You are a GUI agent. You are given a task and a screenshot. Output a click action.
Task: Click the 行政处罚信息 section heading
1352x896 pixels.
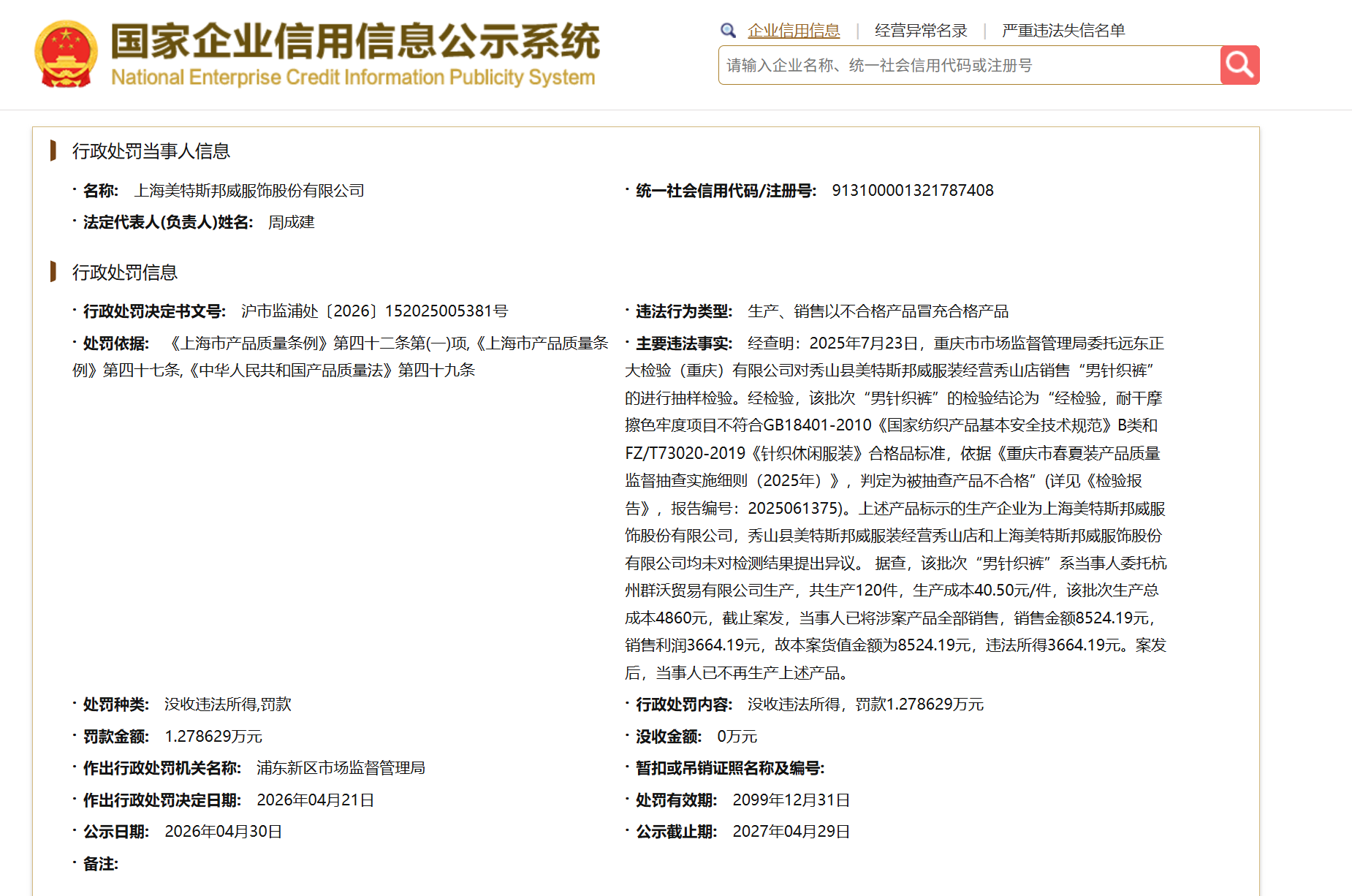point(125,273)
